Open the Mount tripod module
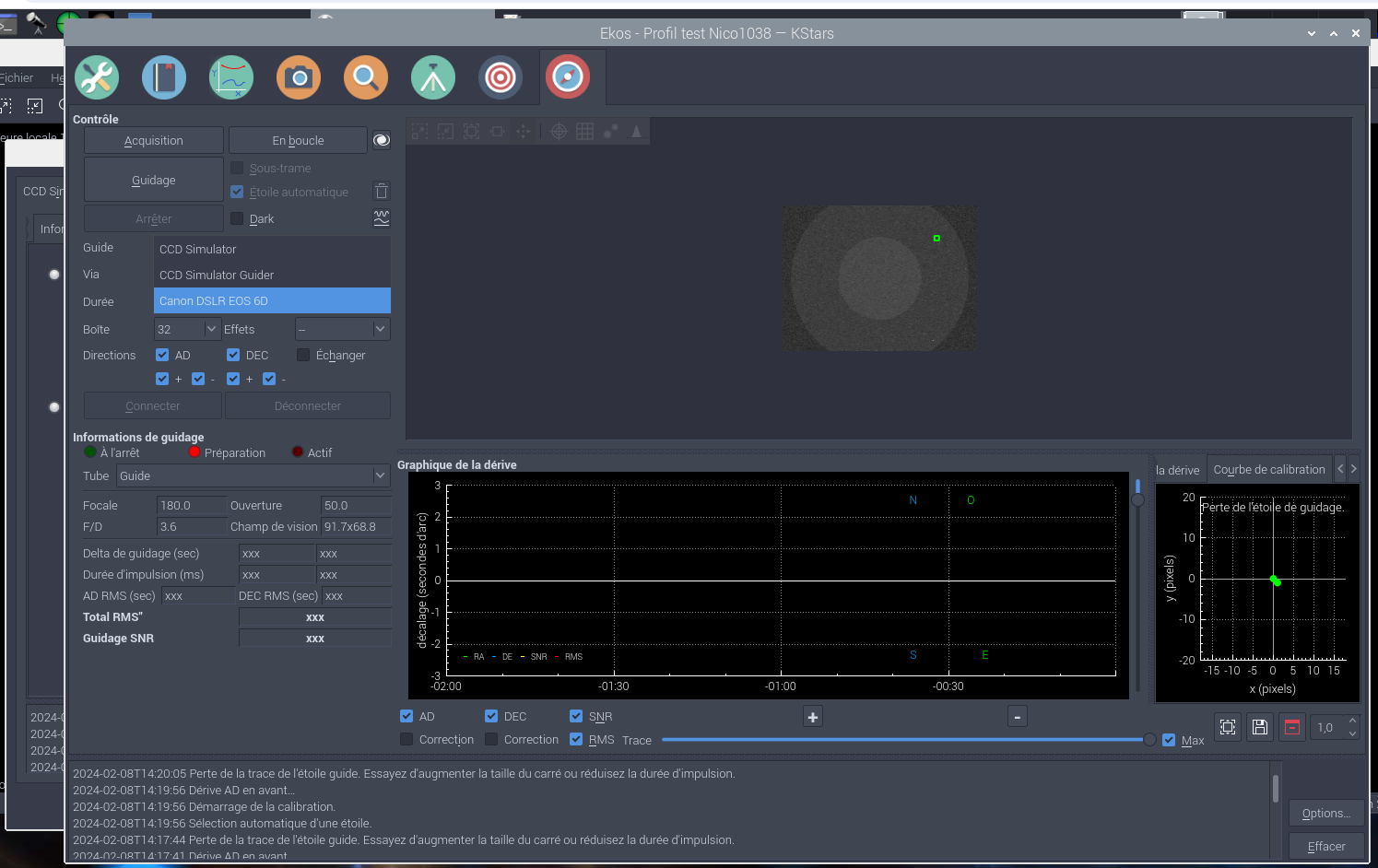Screen dimensions: 1378x868 point(433,77)
